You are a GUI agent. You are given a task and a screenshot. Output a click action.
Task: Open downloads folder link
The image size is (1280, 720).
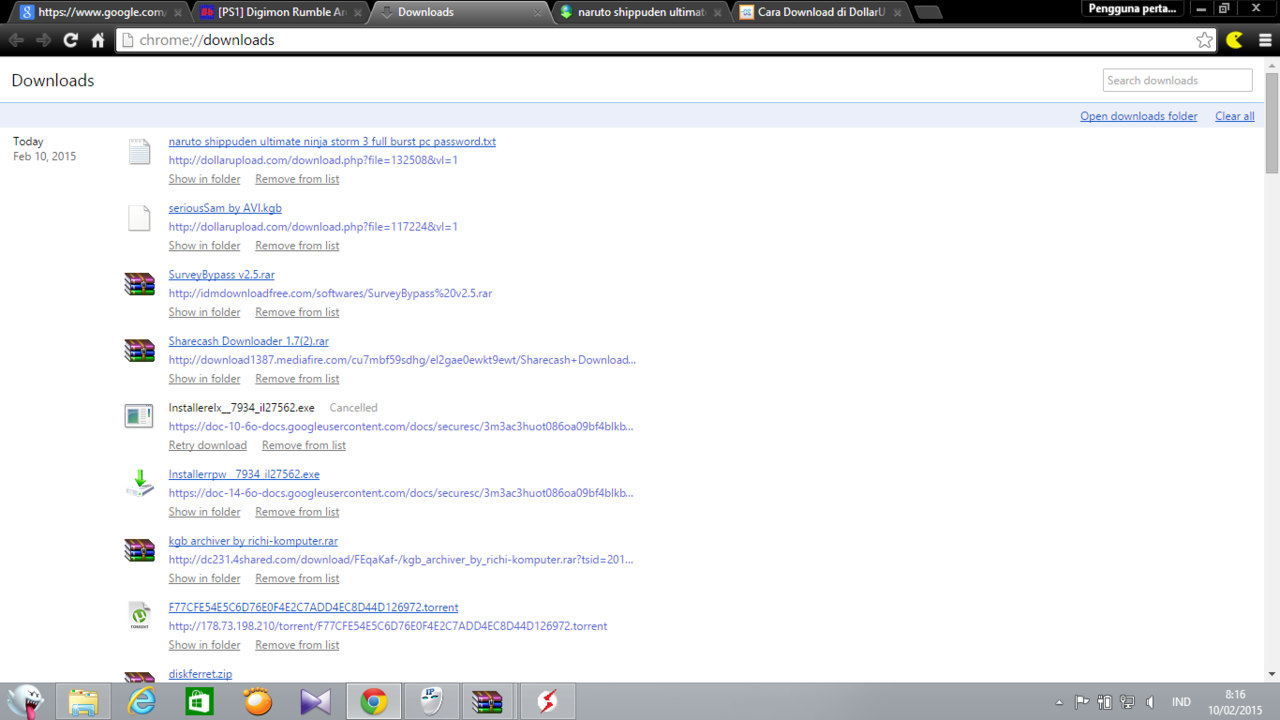tap(1138, 116)
